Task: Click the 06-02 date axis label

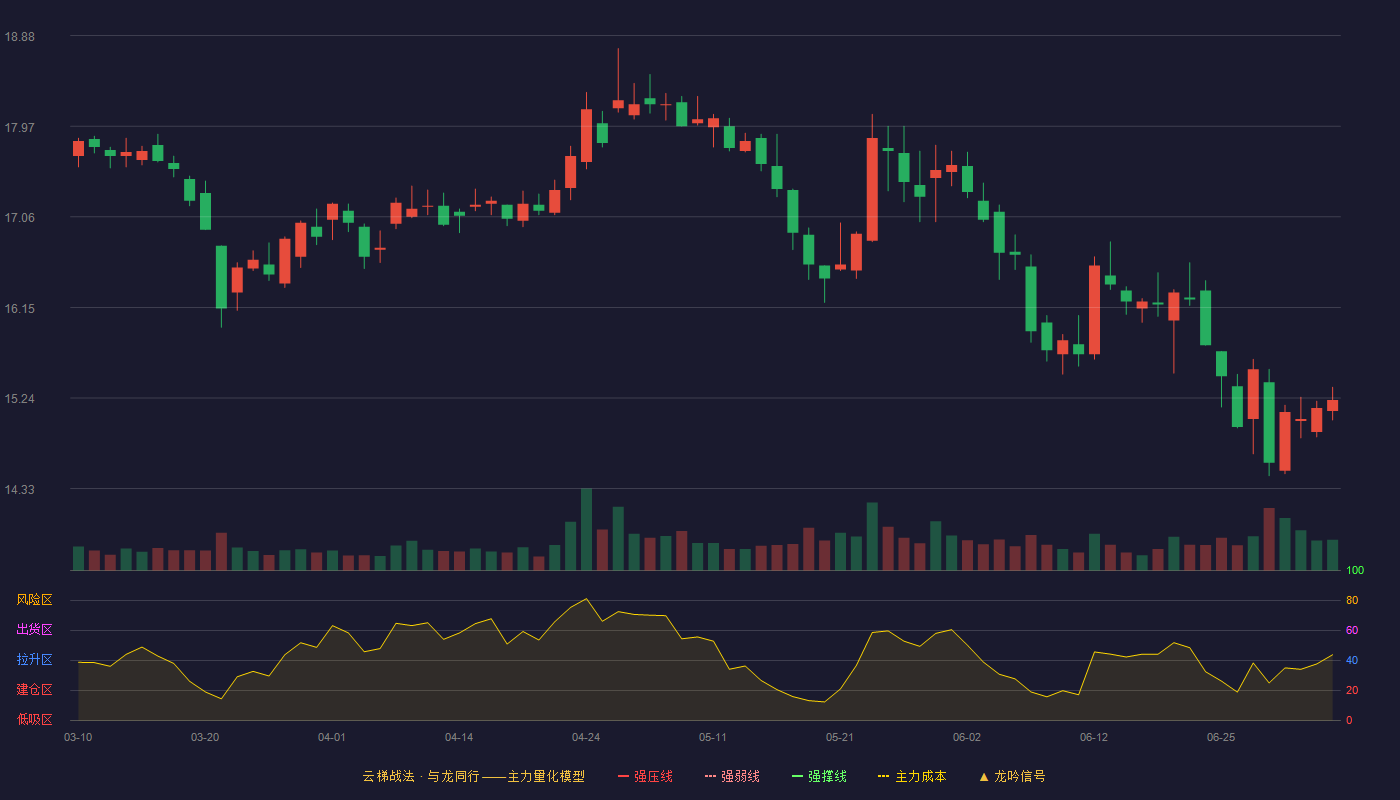Action: (x=967, y=737)
